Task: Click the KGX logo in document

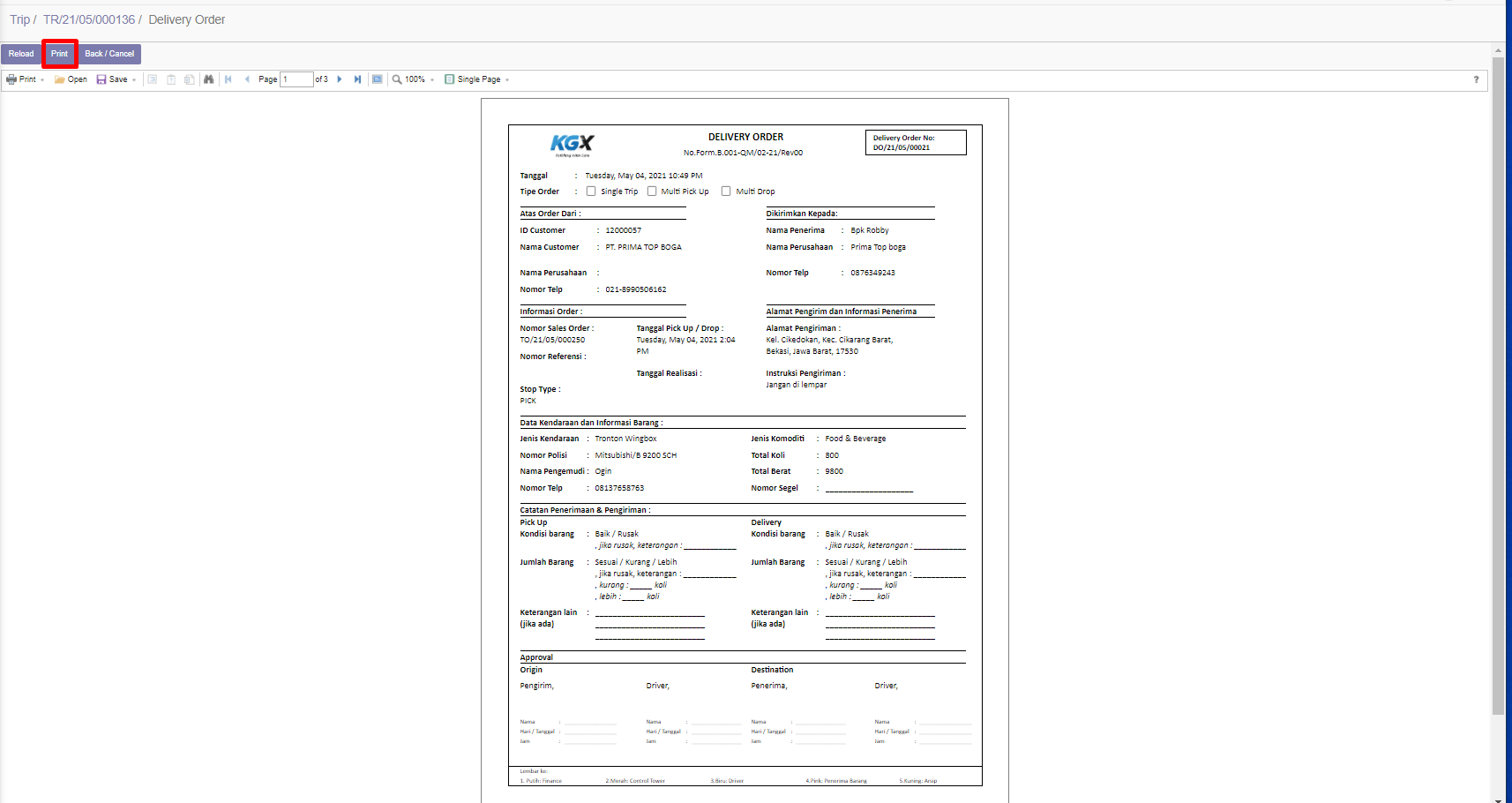Action: [573, 144]
